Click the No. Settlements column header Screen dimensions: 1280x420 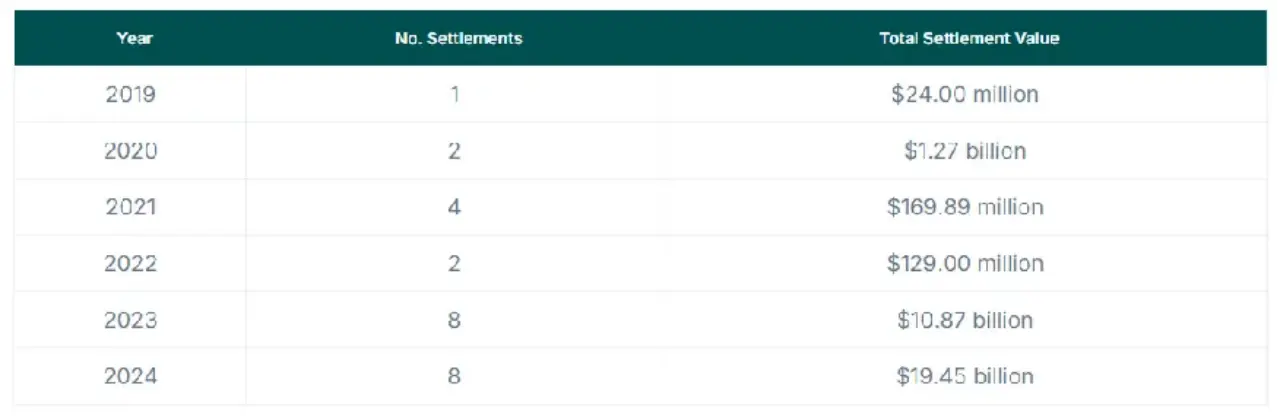458,39
